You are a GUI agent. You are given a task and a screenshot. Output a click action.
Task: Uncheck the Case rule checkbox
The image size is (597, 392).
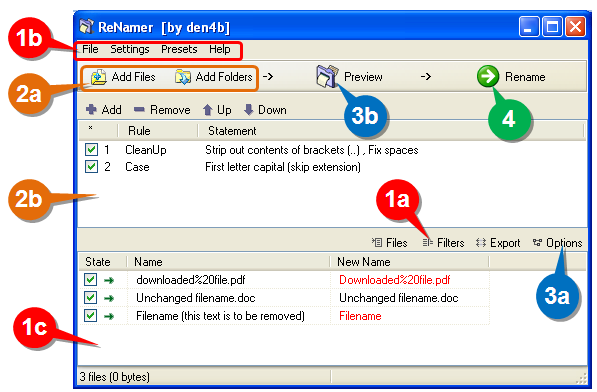[x=91, y=167]
